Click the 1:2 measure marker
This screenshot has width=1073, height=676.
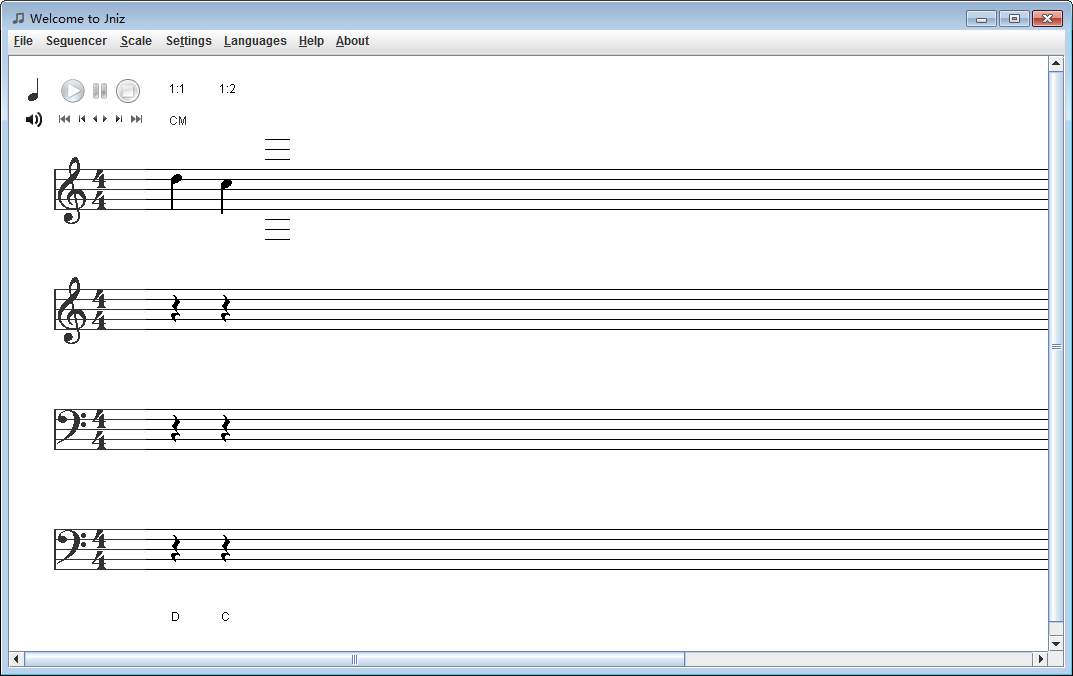[x=227, y=88]
